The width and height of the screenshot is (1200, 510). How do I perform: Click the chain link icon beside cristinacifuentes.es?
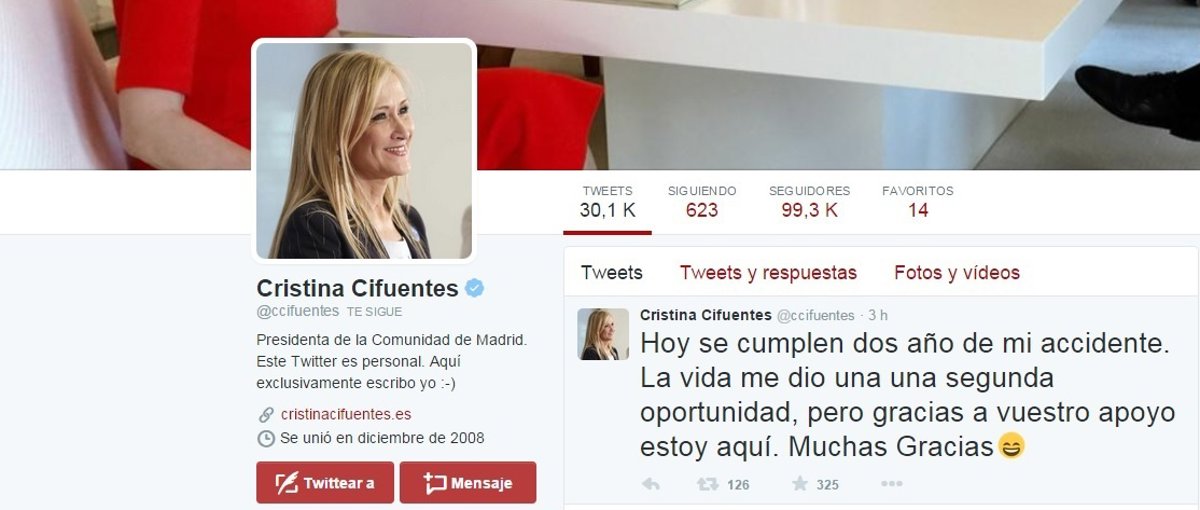coord(266,414)
